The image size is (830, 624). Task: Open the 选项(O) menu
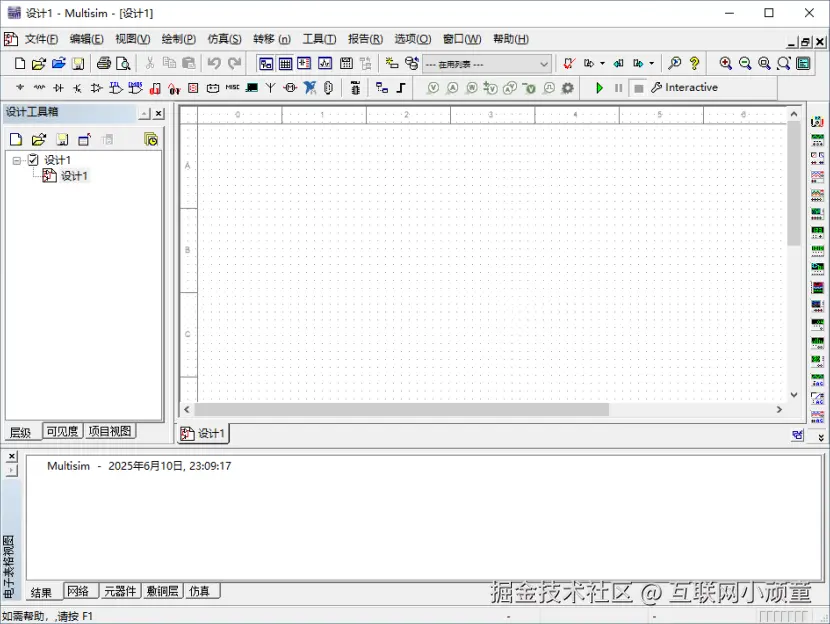pos(413,39)
